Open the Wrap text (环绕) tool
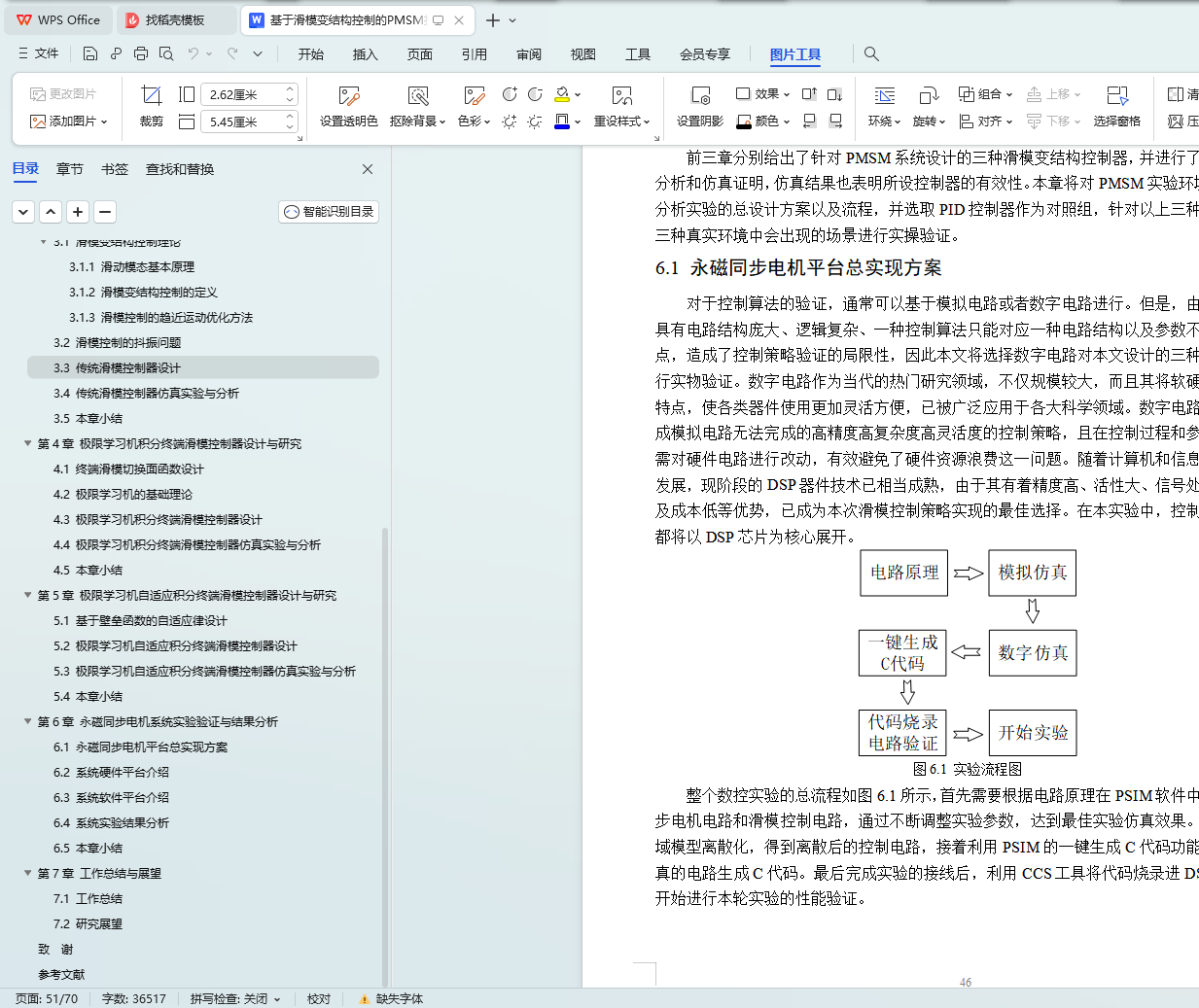Screen dimensions: 1199x1008 [884, 106]
